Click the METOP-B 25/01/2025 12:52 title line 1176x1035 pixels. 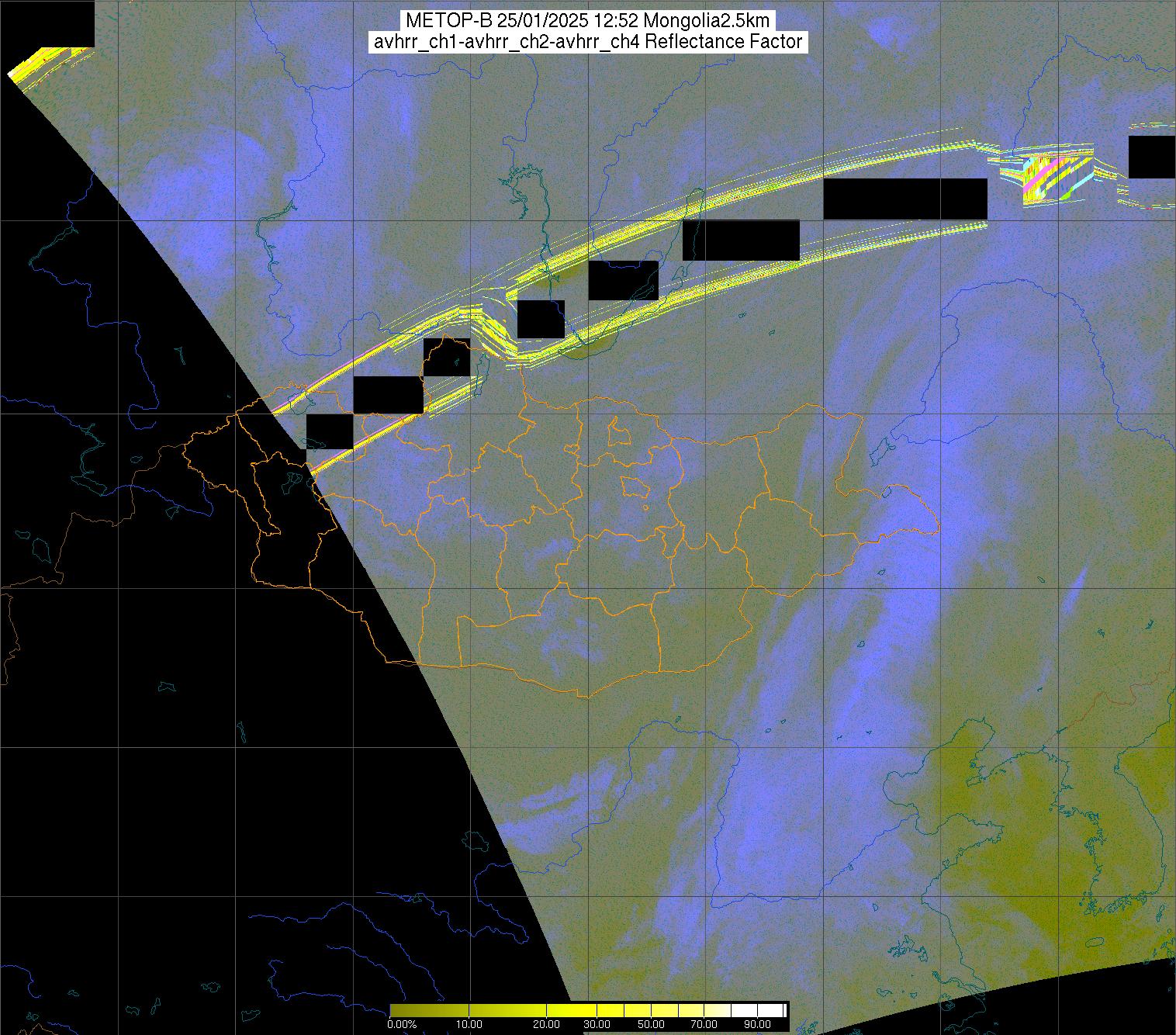tap(588, 21)
